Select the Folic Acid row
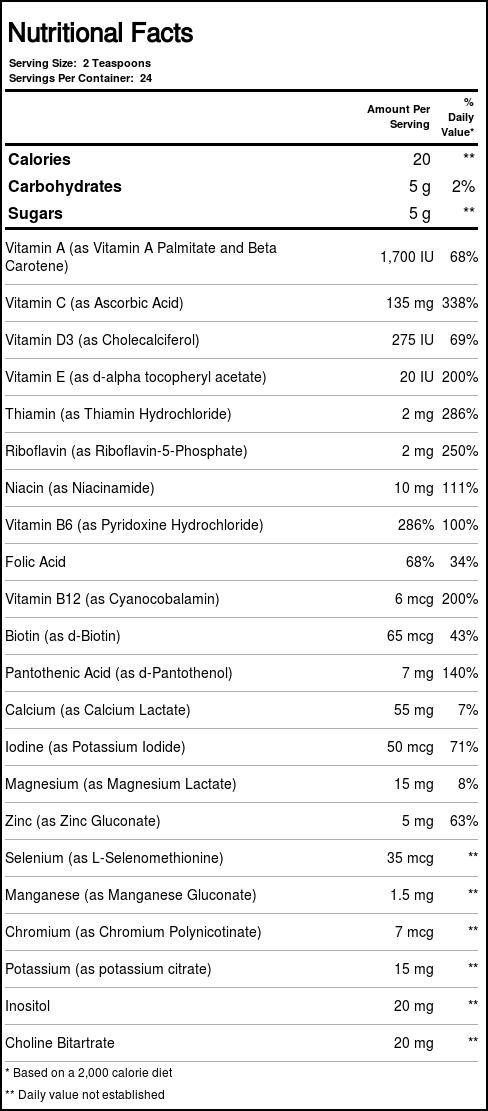488x1111 pixels. click(244, 562)
